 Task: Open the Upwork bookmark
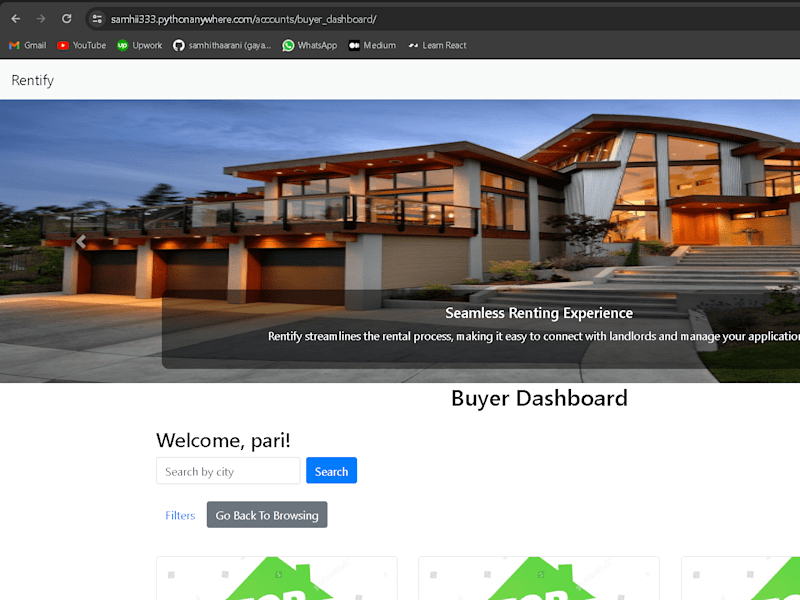coord(139,45)
